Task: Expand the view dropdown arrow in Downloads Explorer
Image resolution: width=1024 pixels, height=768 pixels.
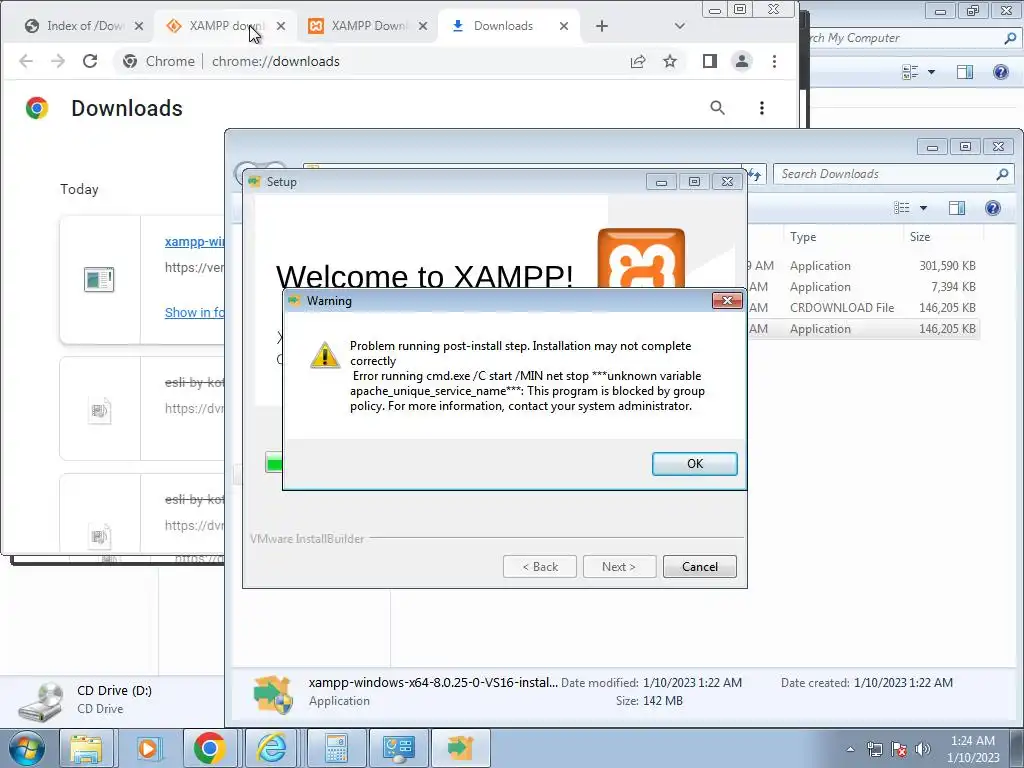Action: click(x=923, y=208)
